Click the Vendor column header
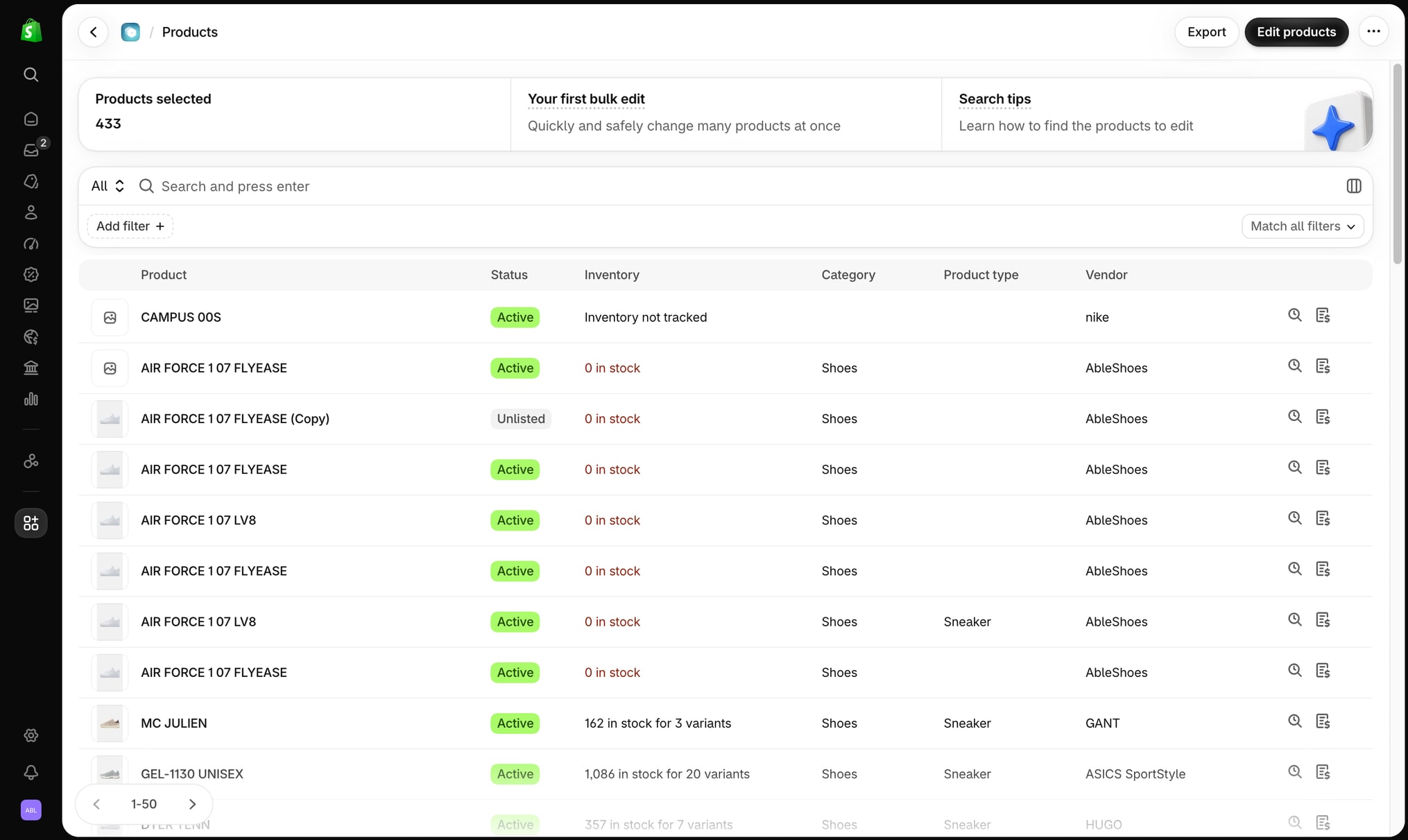1408x840 pixels. (1106, 275)
